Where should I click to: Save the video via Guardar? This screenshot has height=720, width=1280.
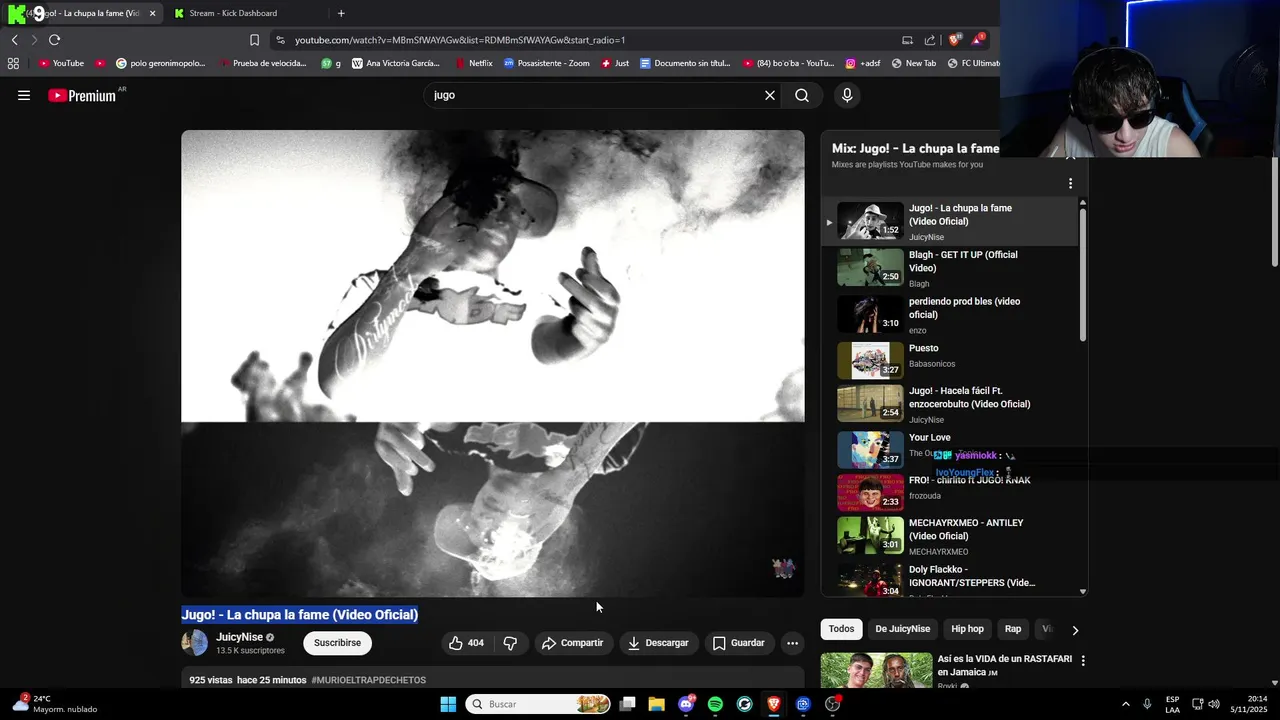739,643
